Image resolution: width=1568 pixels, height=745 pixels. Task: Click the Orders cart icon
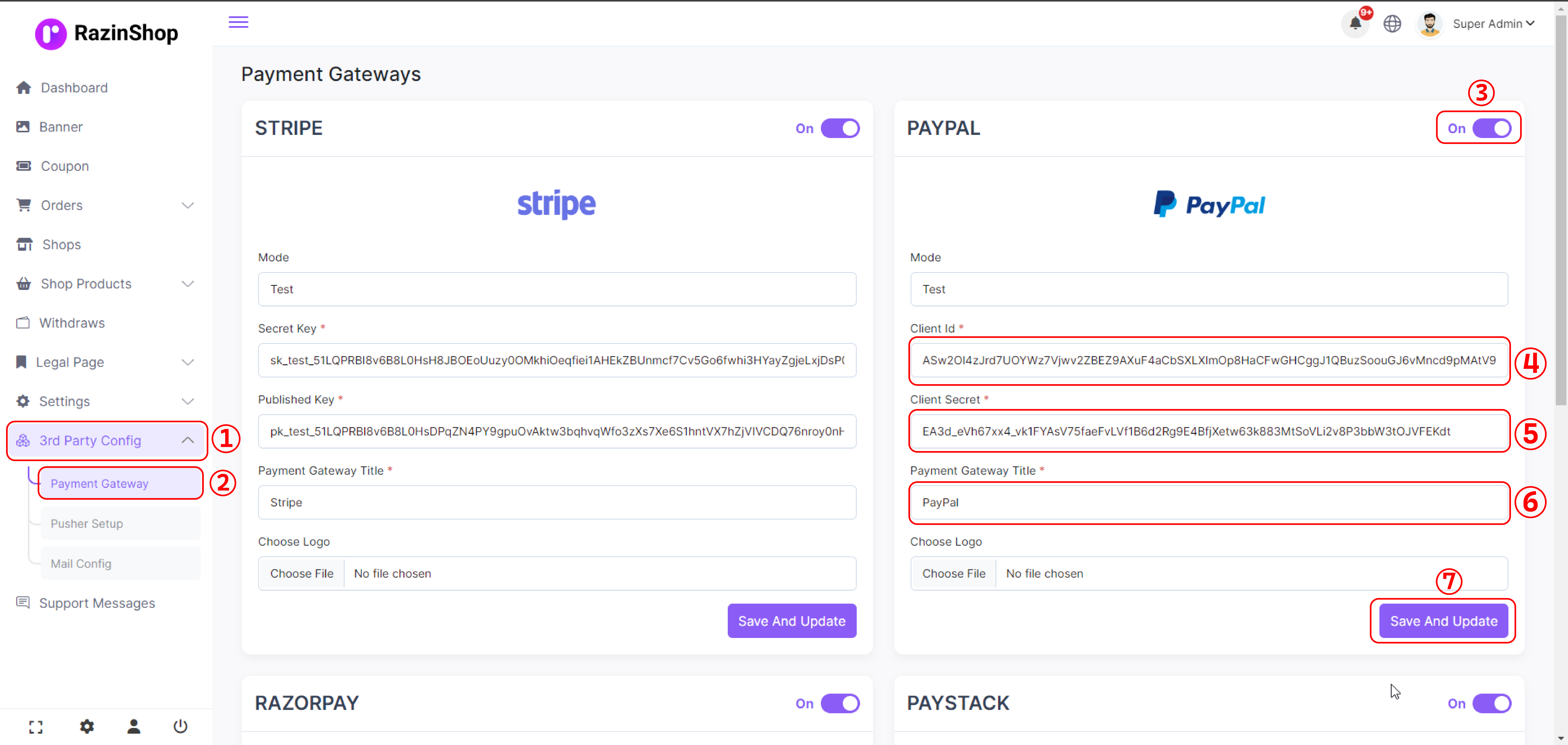pyautogui.click(x=24, y=205)
